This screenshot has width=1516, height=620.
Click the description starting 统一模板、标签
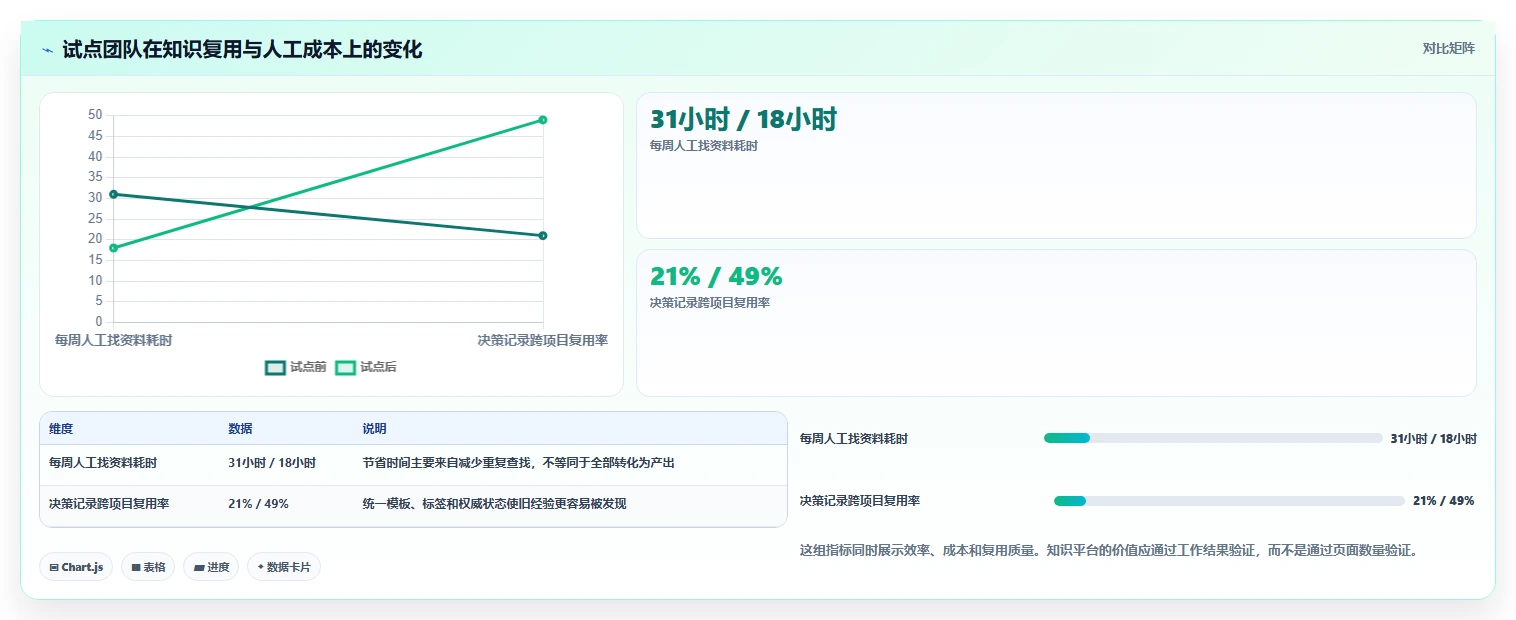(494, 504)
